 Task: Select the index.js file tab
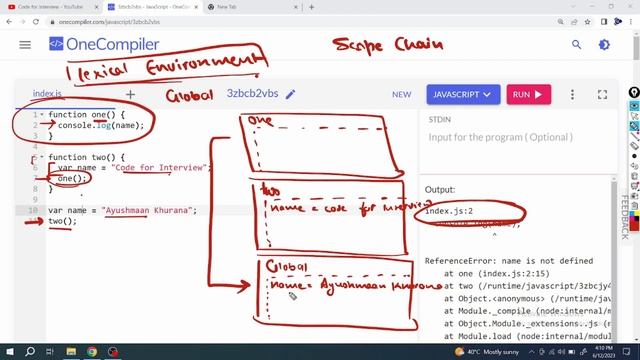pos(47,93)
